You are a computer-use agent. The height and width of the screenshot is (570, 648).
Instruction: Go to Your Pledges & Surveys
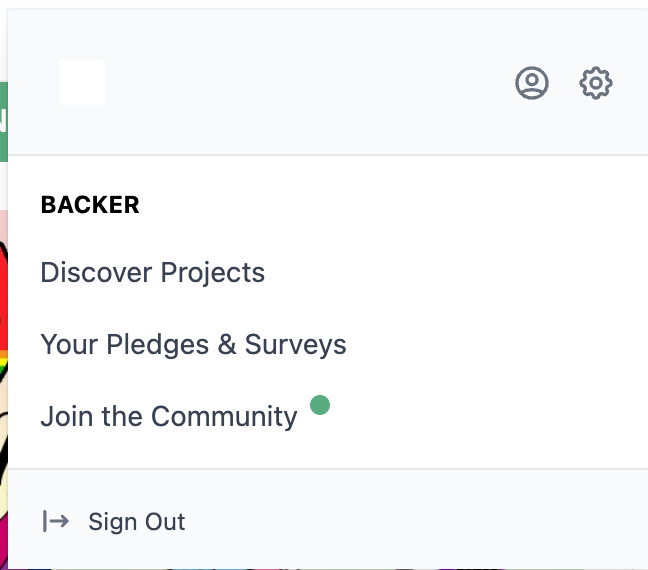193,345
